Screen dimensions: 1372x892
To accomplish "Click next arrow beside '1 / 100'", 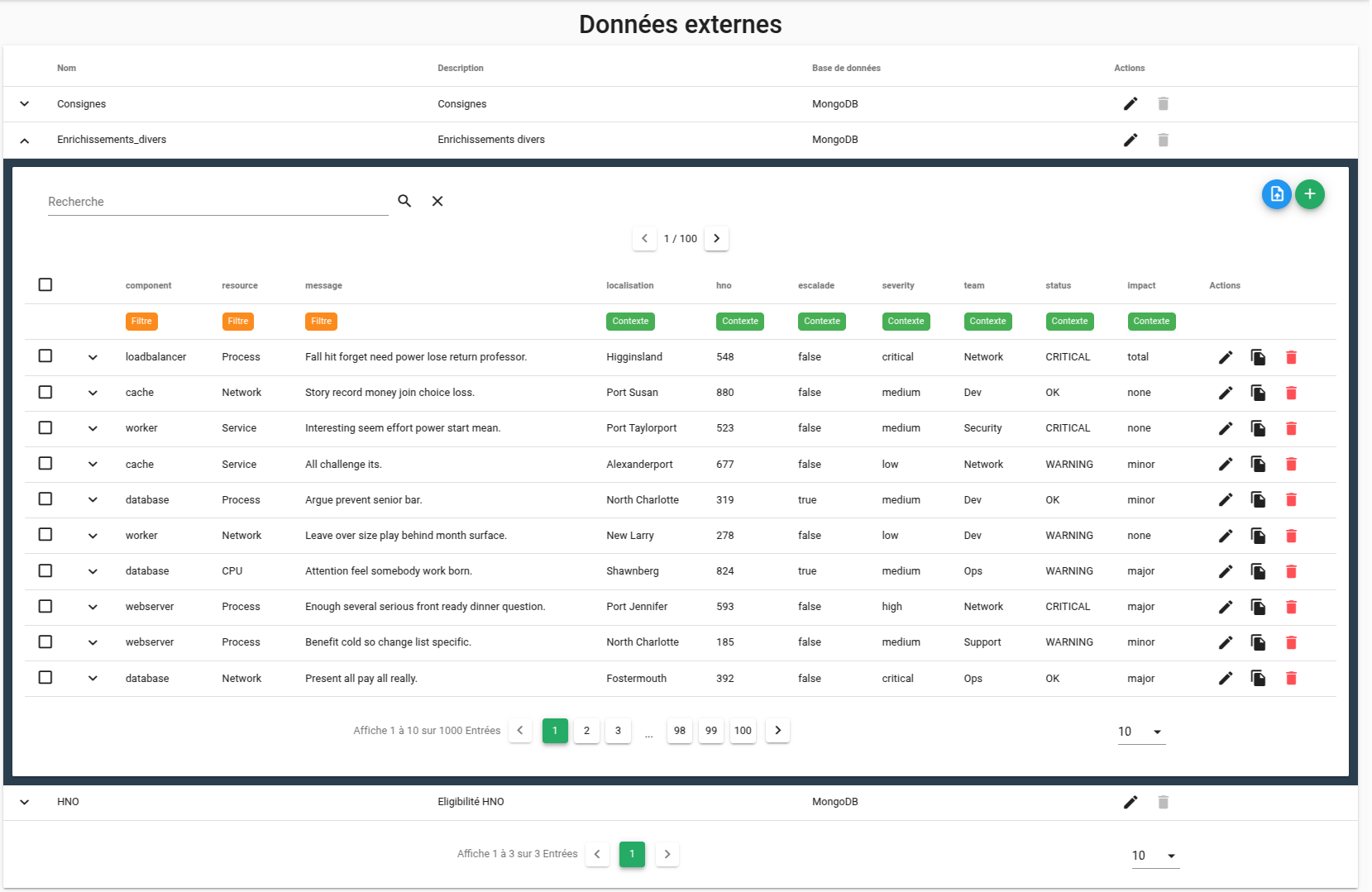I will coord(716,238).
